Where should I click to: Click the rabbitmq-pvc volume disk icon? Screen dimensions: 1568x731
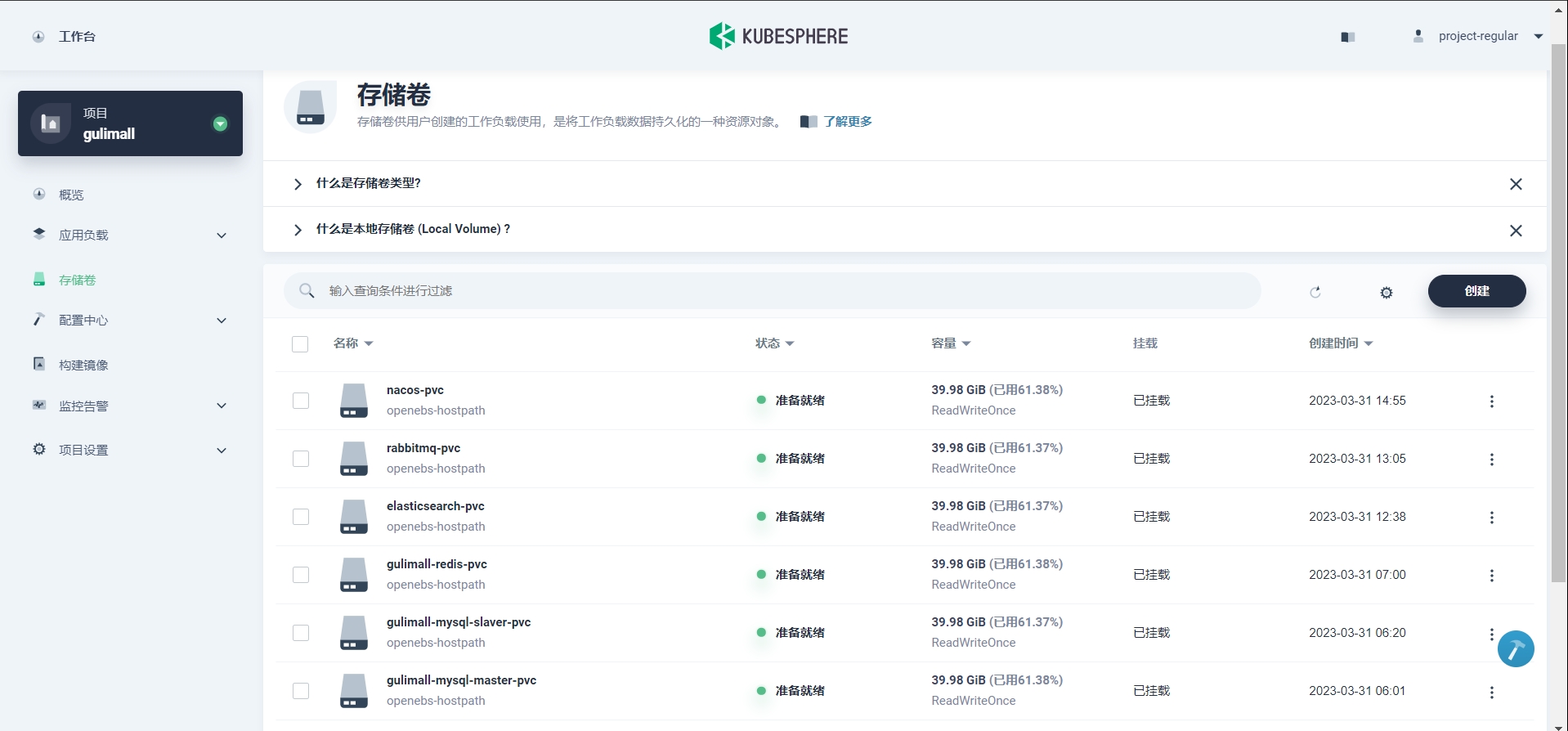[x=353, y=459]
